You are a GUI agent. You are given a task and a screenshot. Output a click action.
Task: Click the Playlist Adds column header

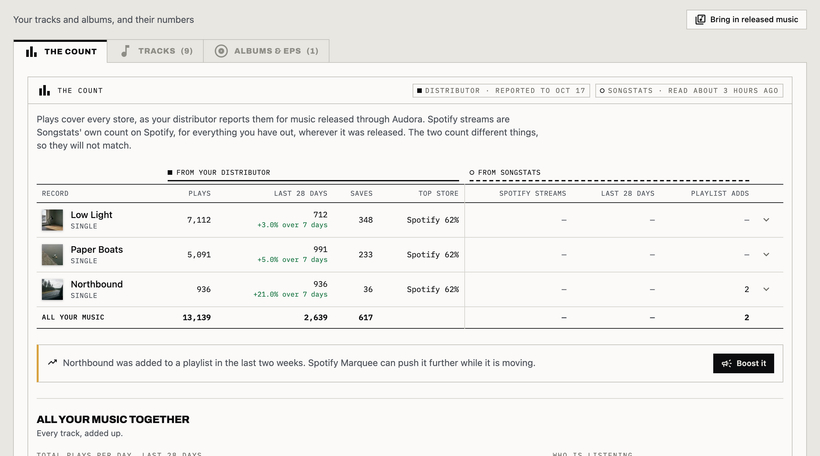720,193
